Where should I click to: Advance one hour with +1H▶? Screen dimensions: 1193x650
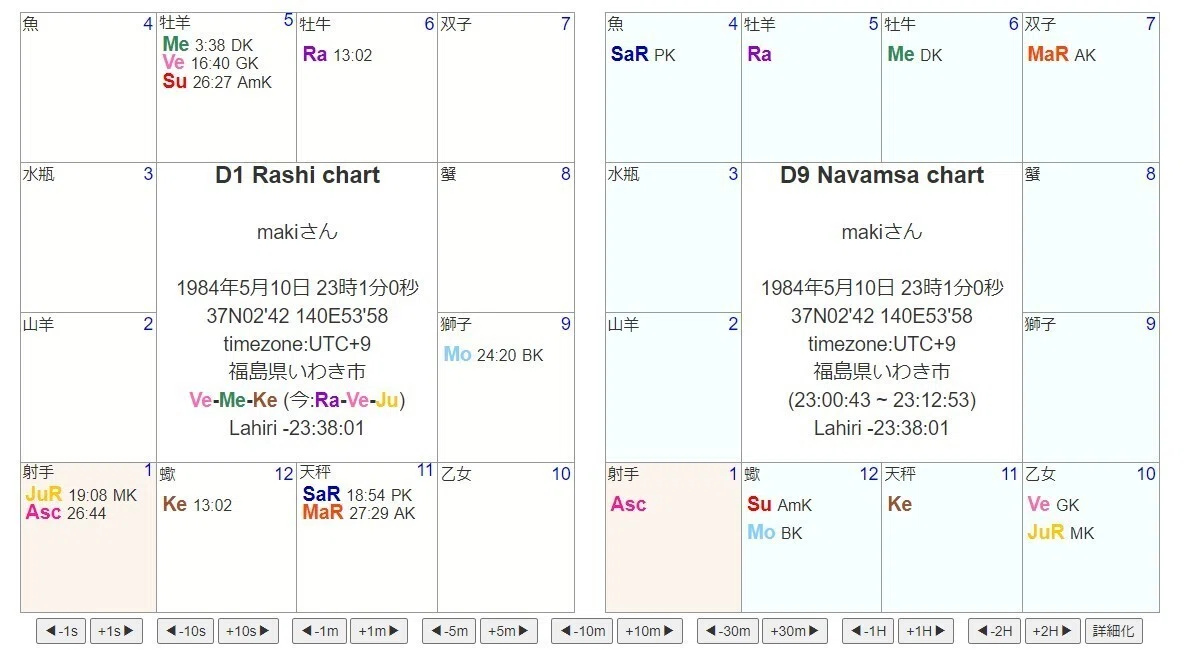(925, 631)
